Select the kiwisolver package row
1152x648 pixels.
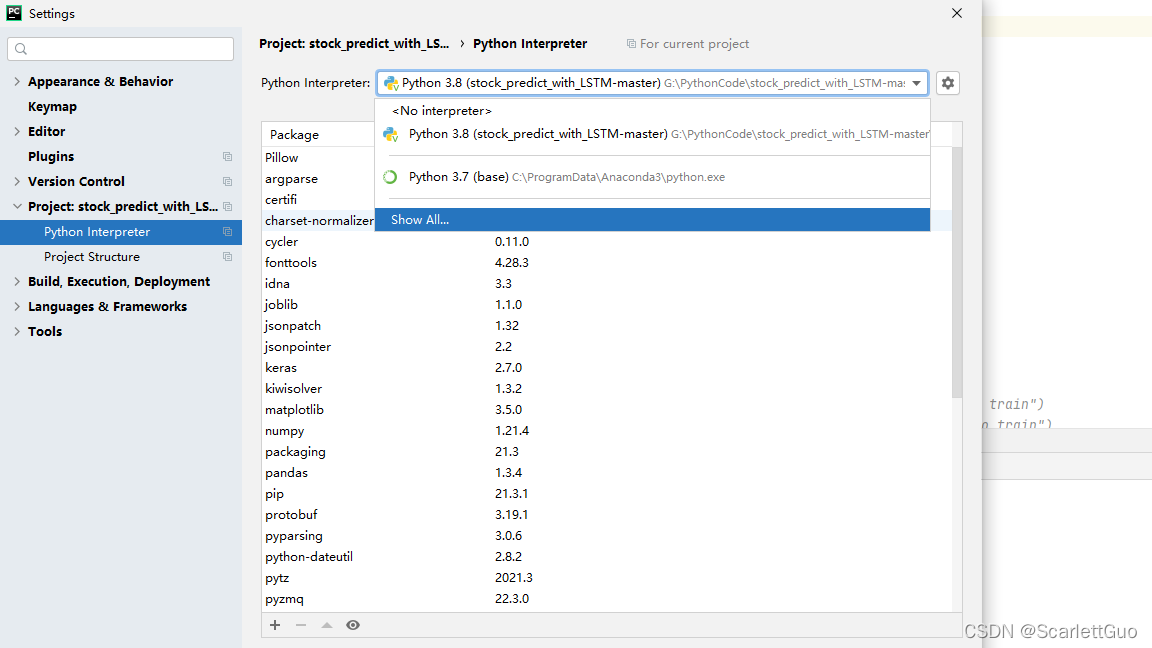pos(607,389)
